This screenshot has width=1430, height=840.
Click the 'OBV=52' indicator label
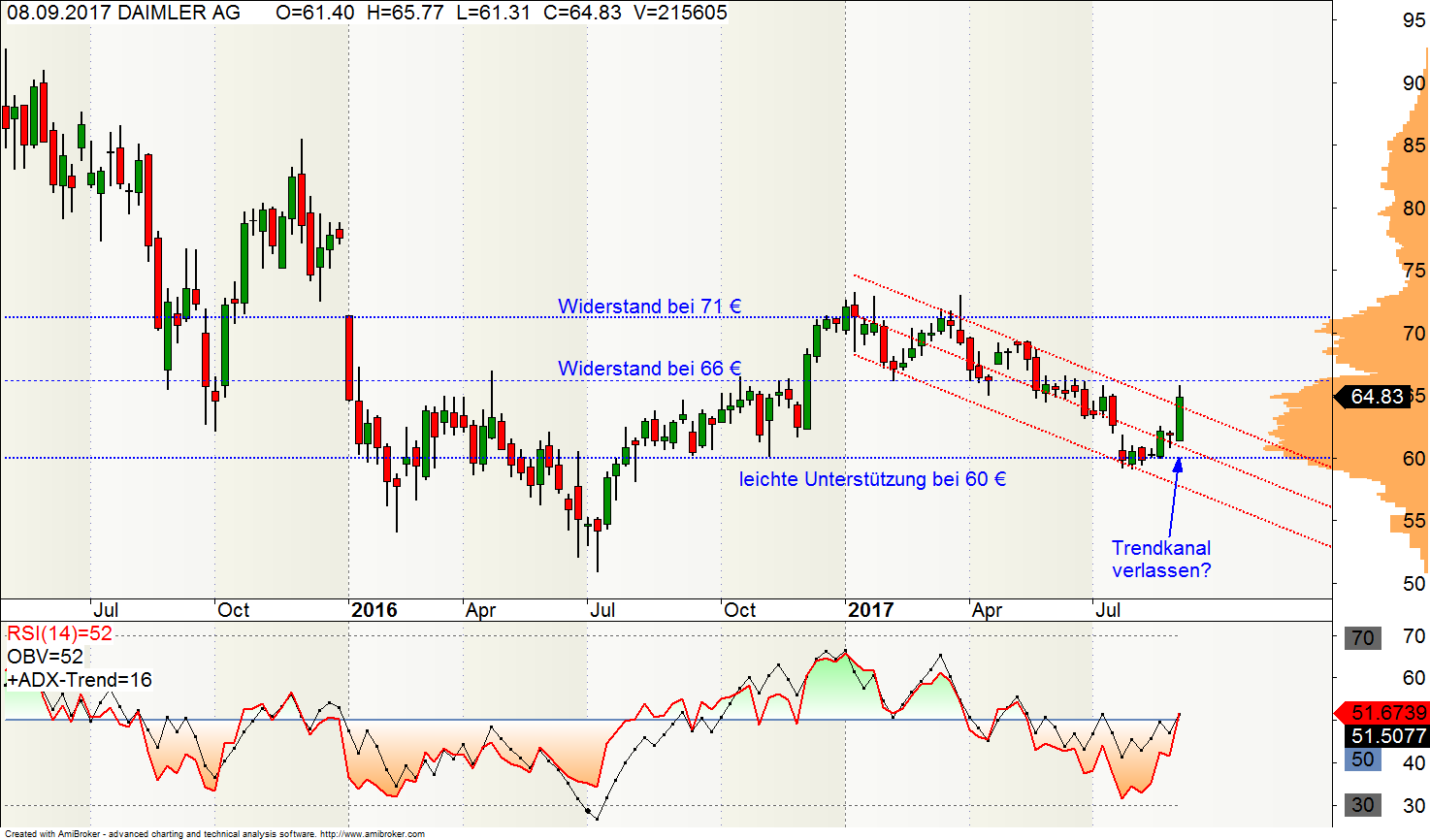[45, 657]
